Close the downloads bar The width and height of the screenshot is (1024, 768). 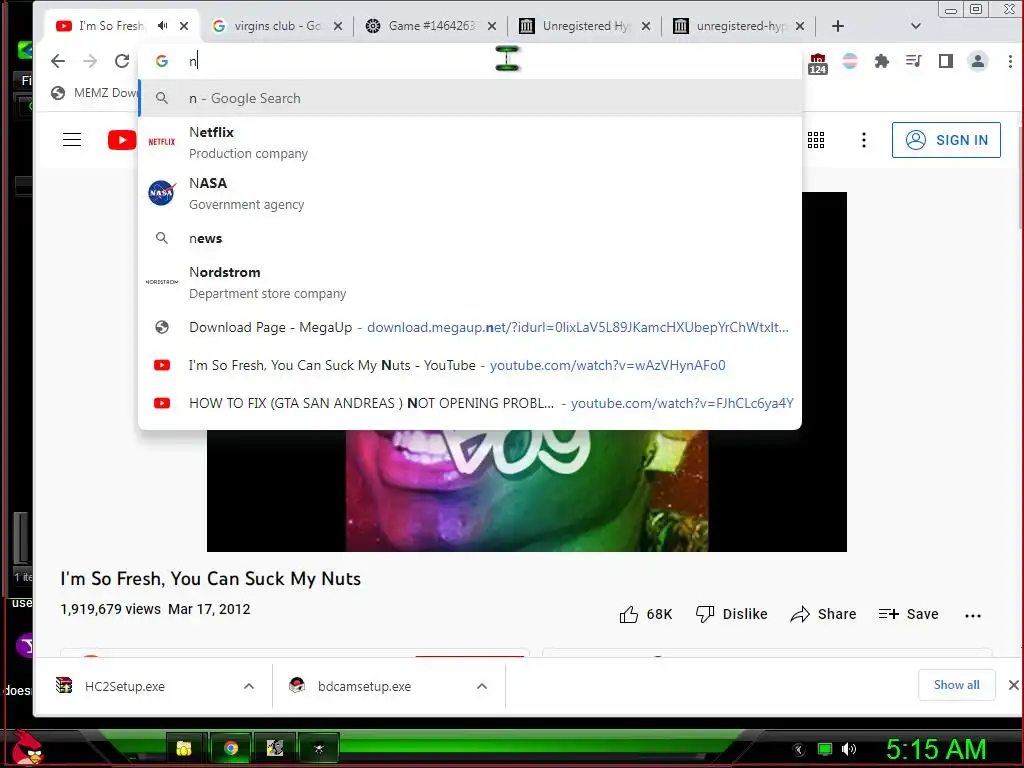click(x=1013, y=685)
